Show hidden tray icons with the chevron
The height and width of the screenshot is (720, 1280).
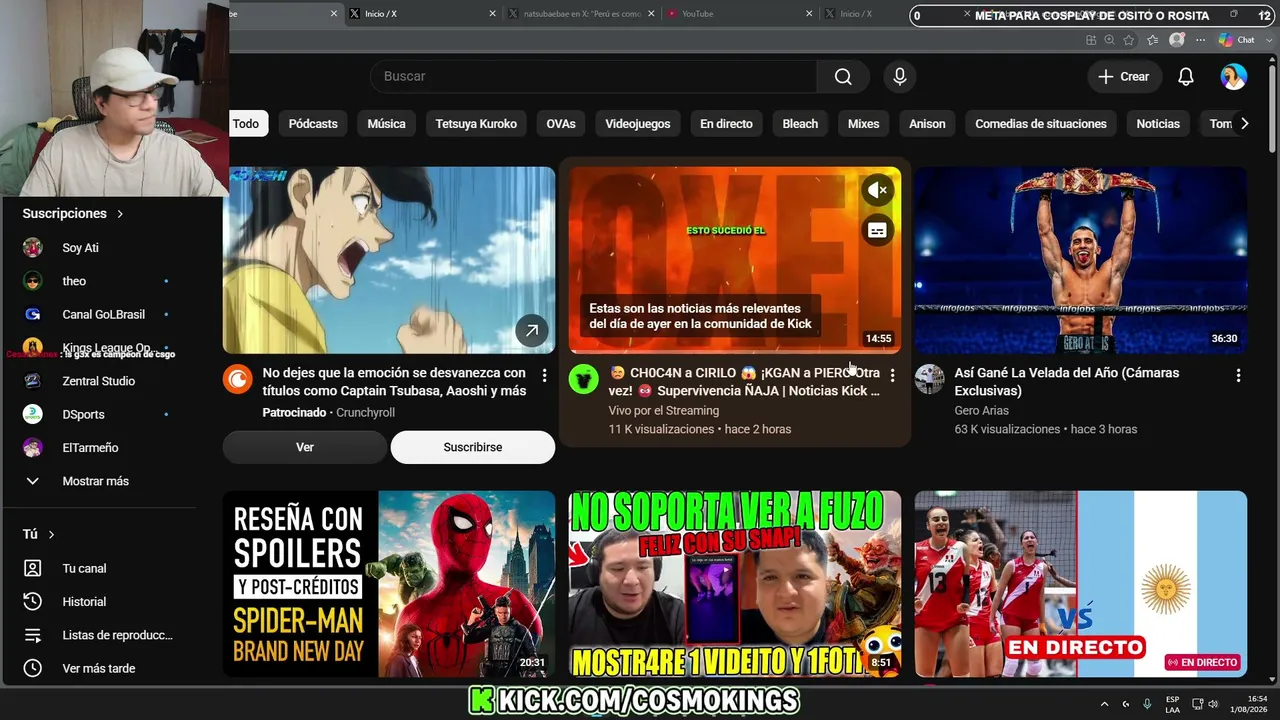click(1104, 704)
